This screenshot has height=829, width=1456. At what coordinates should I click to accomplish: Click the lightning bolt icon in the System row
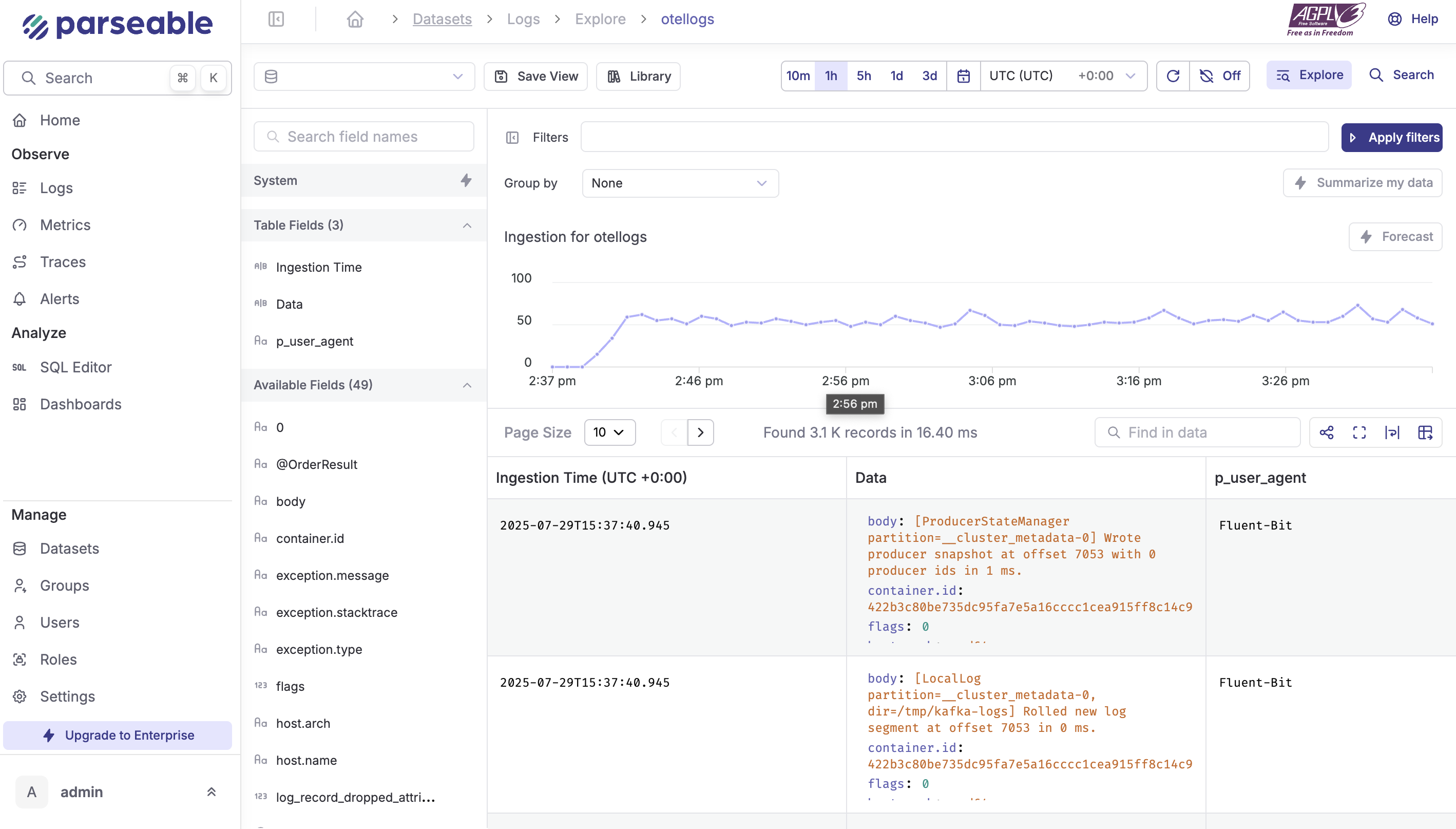pyautogui.click(x=466, y=180)
